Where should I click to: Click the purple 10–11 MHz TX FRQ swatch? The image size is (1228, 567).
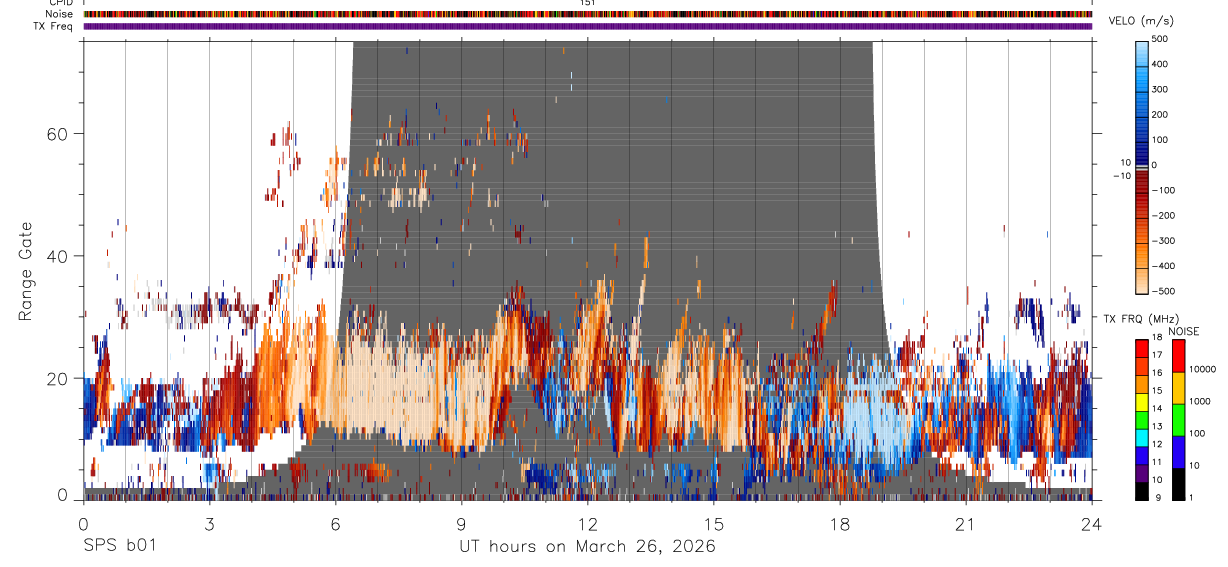(x=1141, y=471)
